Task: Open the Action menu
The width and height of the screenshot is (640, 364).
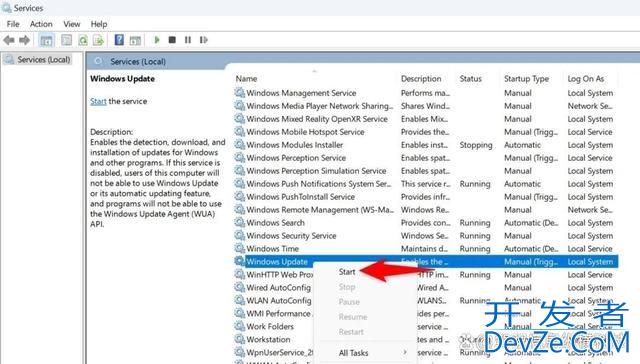Action: click(x=41, y=24)
